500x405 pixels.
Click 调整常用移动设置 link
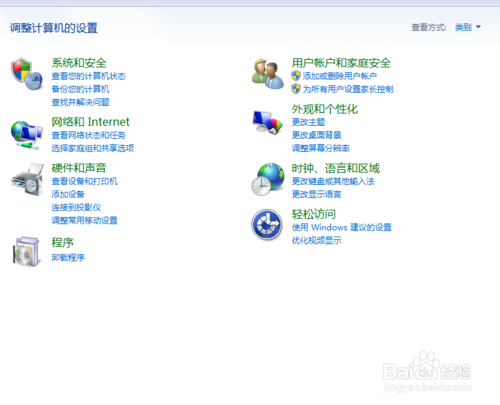(85, 220)
